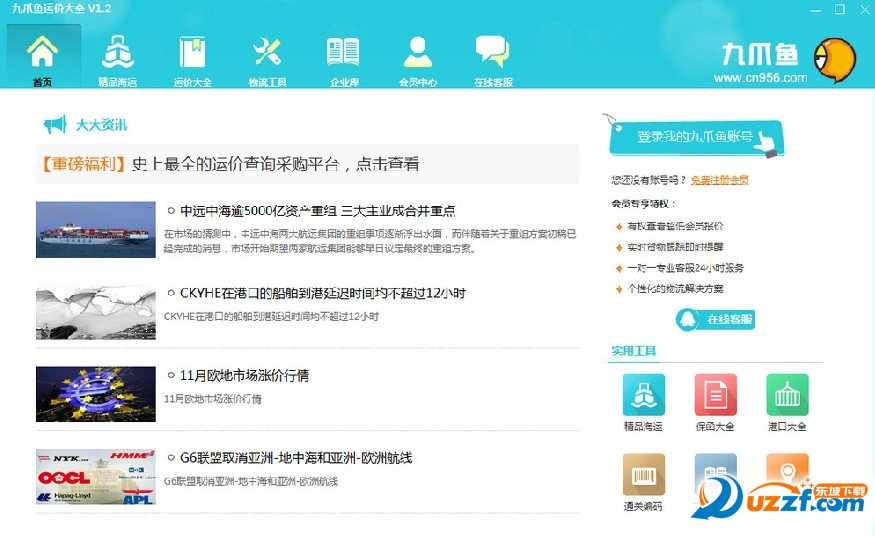Click the CKYHE news grey thumbnail
The height and width of the screenshot is (536, 875).
coord(96,312)
